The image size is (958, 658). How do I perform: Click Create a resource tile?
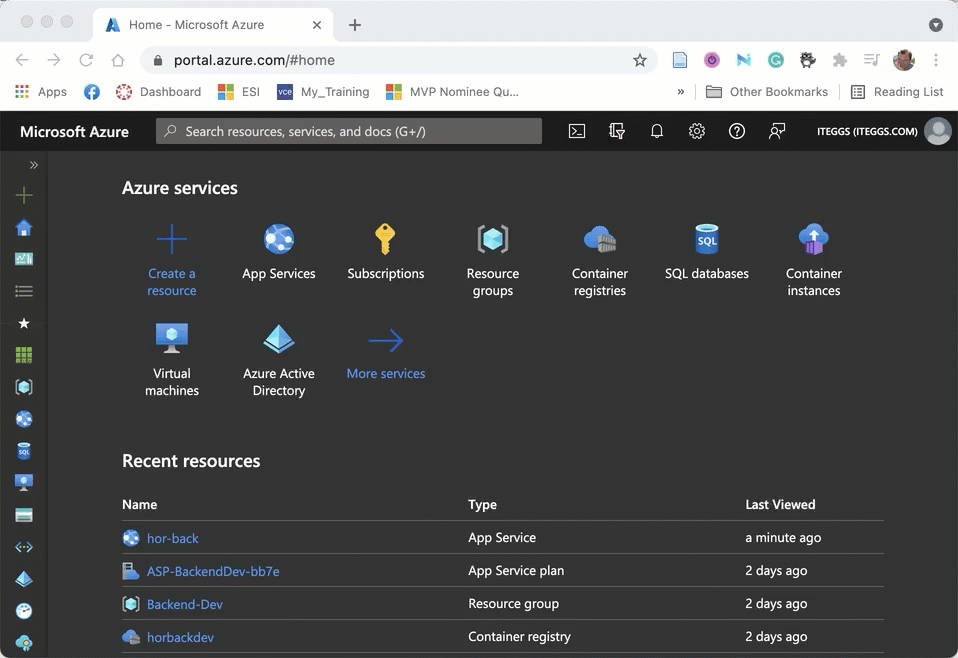[x=172, y=260]
